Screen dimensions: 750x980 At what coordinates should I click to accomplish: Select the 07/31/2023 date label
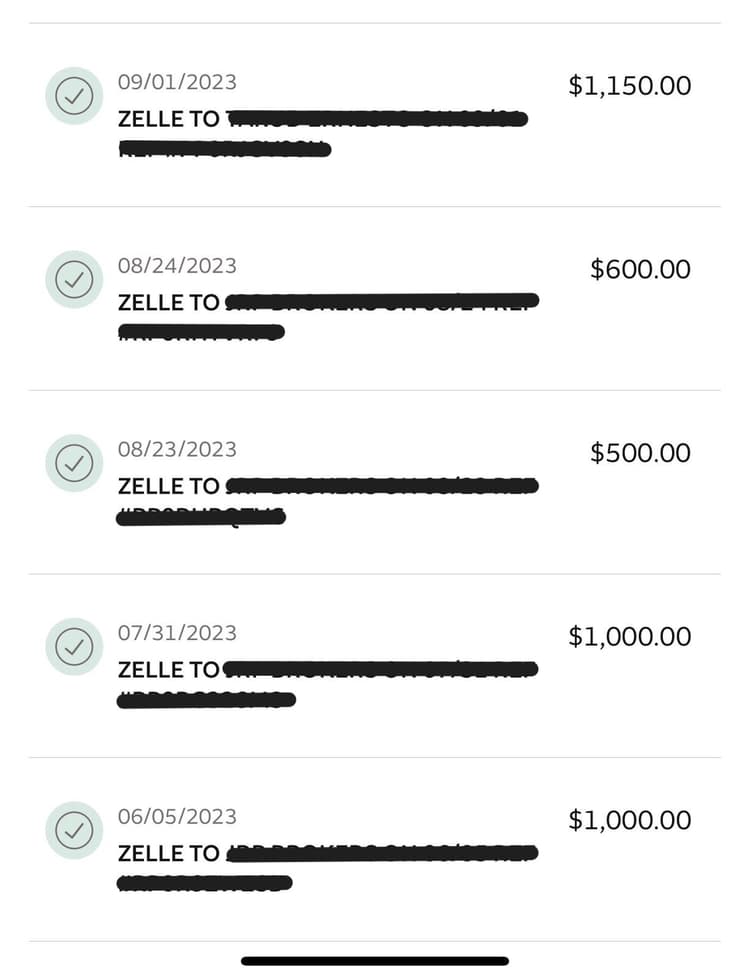coord(177,633)
